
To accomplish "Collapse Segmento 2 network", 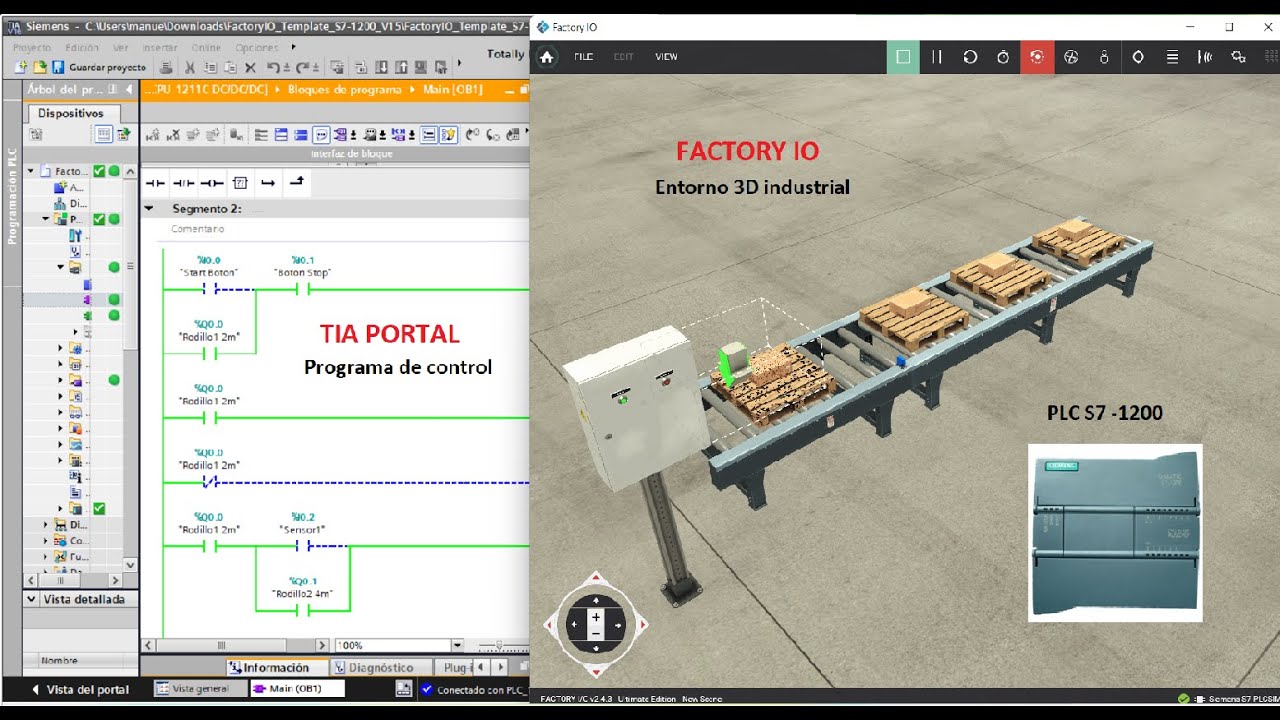I will click(x=150, y=209).
